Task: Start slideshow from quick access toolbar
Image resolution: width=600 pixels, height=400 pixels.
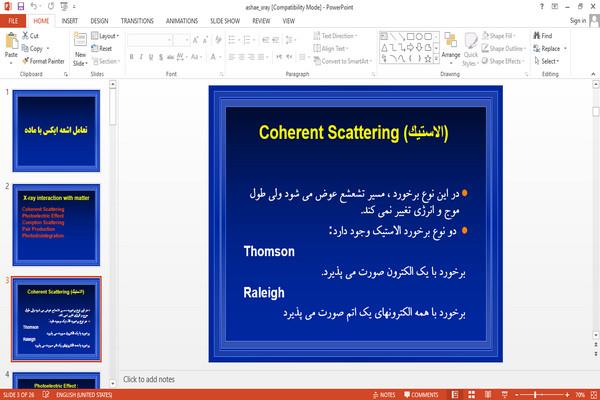Action: (x=64, y=6)
